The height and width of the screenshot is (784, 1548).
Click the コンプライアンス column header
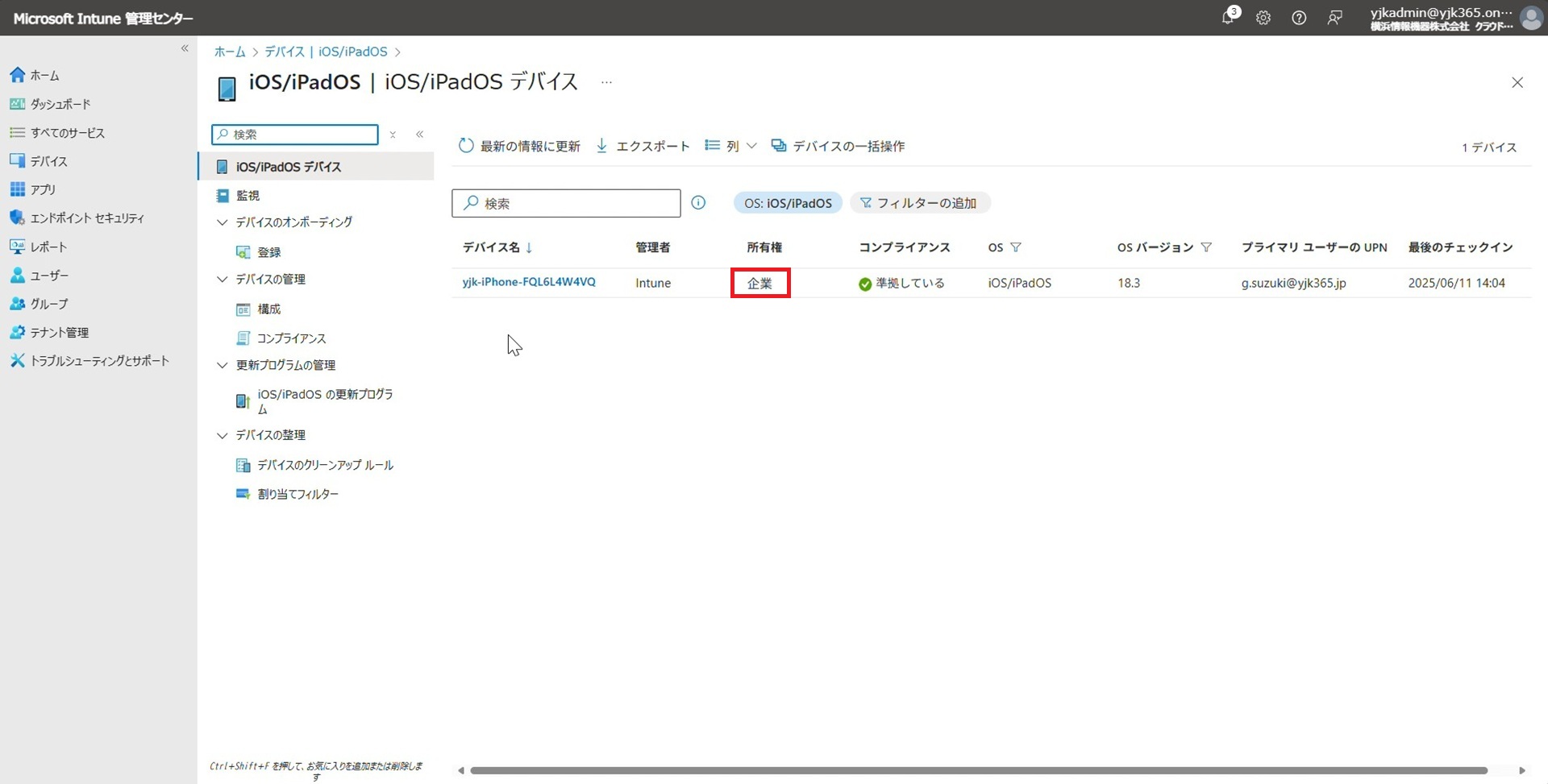(904, 247)
